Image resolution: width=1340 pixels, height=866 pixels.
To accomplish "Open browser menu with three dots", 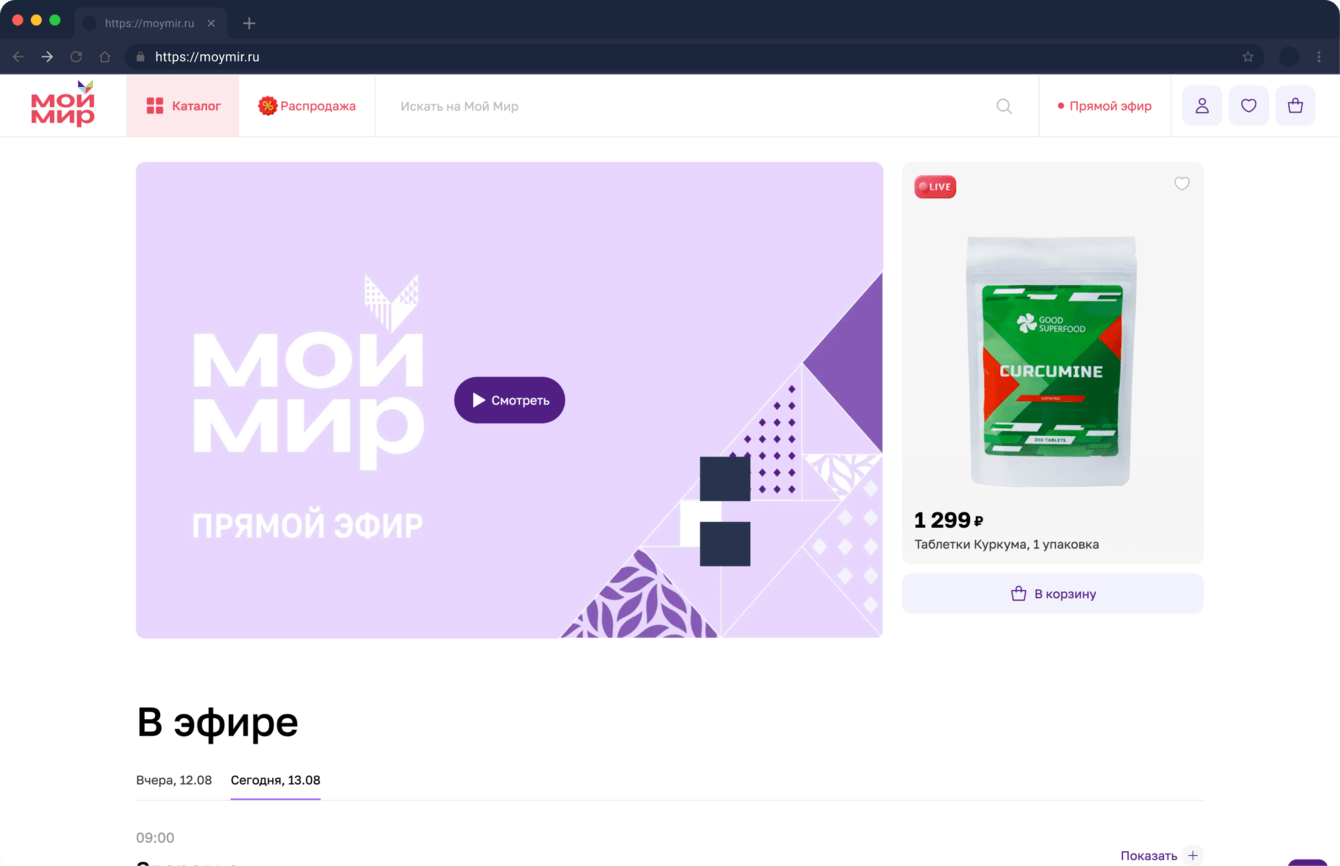I will 1319,57.
